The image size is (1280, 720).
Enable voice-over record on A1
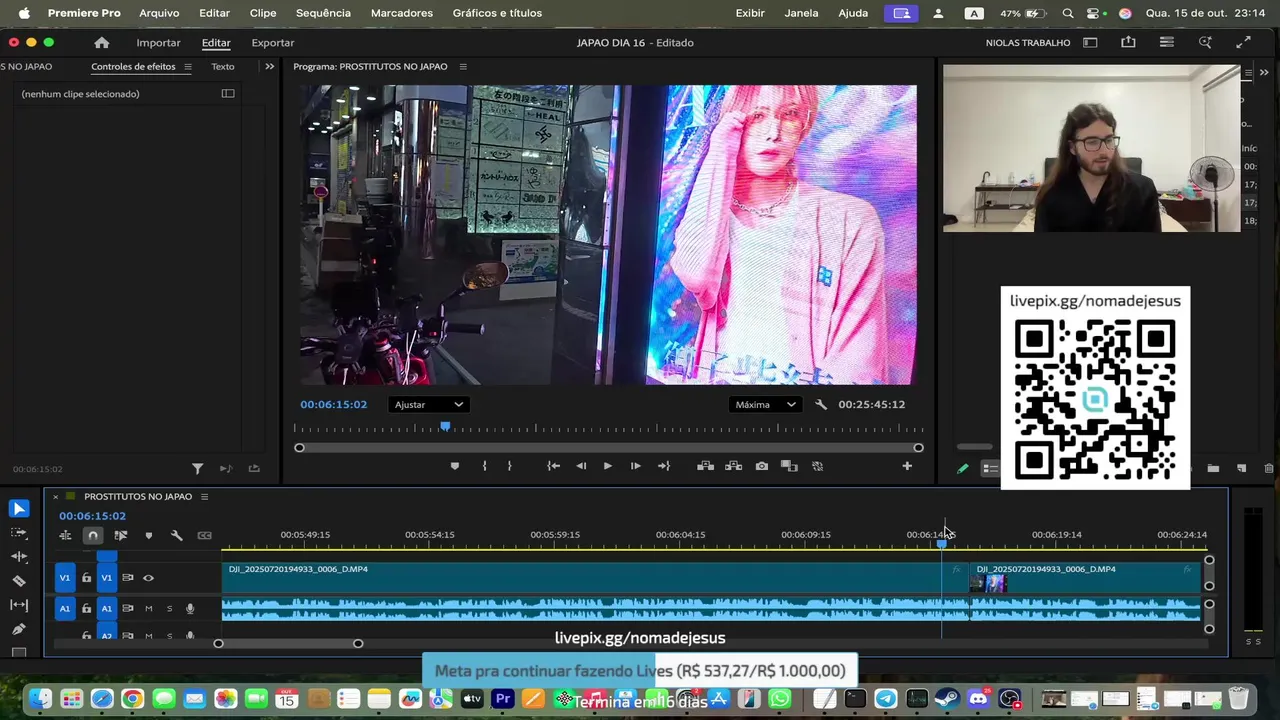(x=189, y=608)
